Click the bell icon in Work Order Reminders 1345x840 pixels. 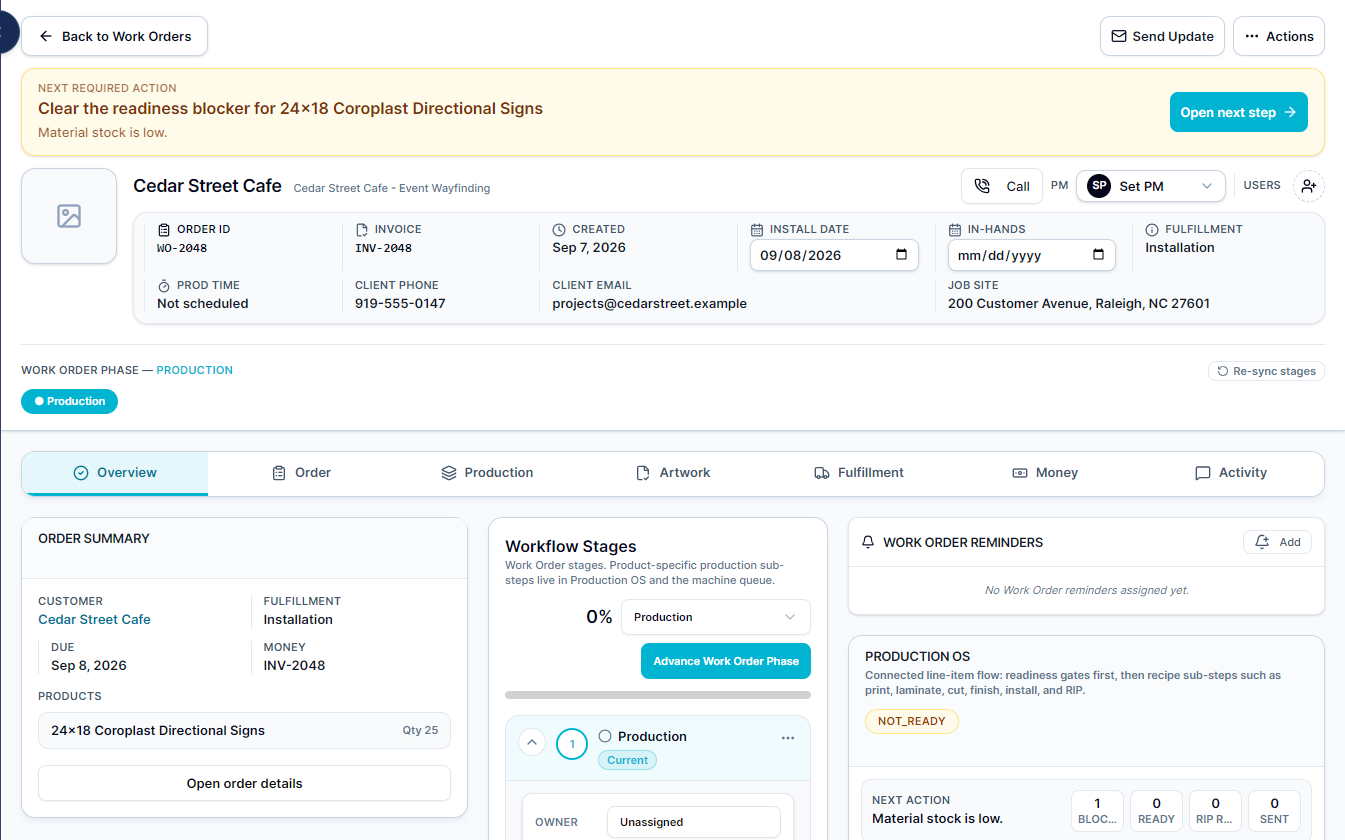(x=867, y=542)
